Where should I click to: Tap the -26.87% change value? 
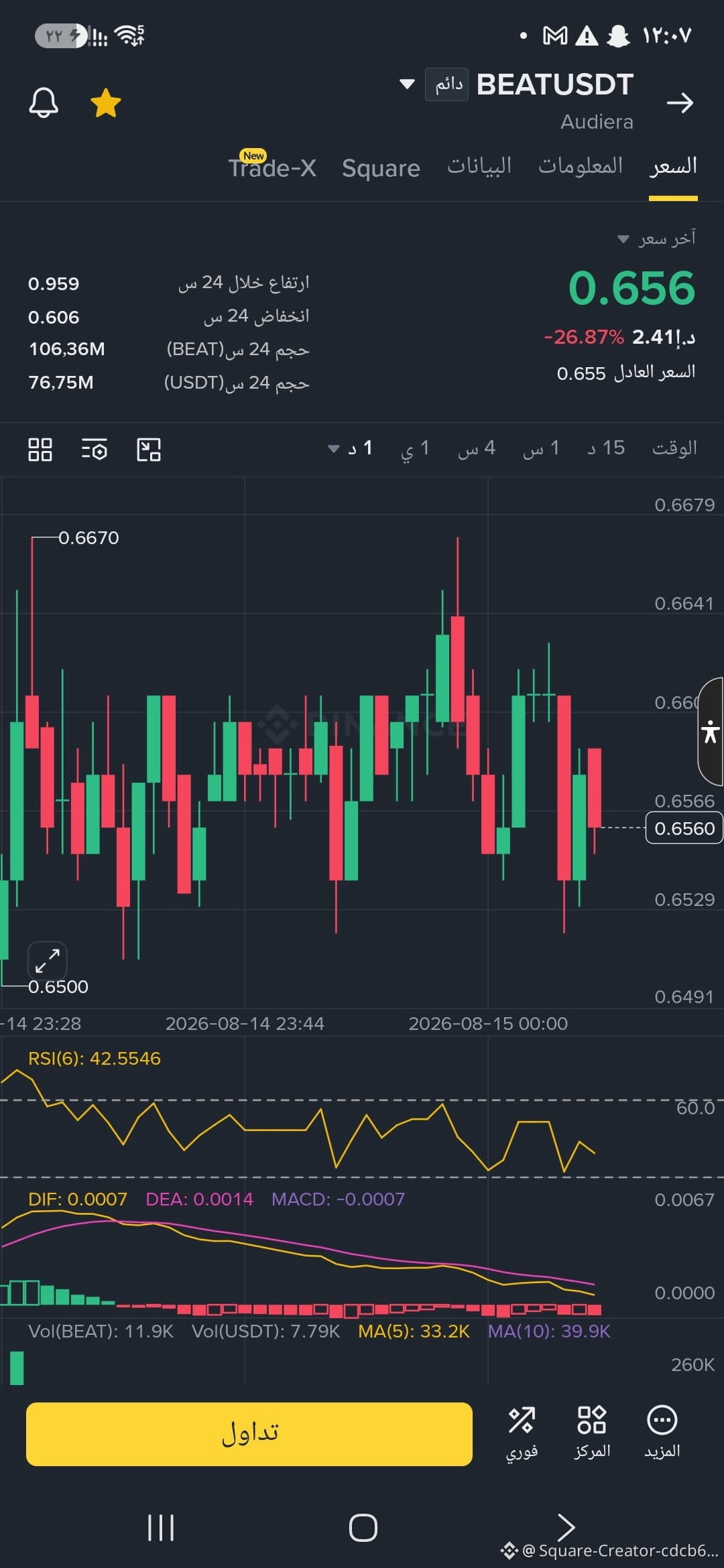coord(584,336)
